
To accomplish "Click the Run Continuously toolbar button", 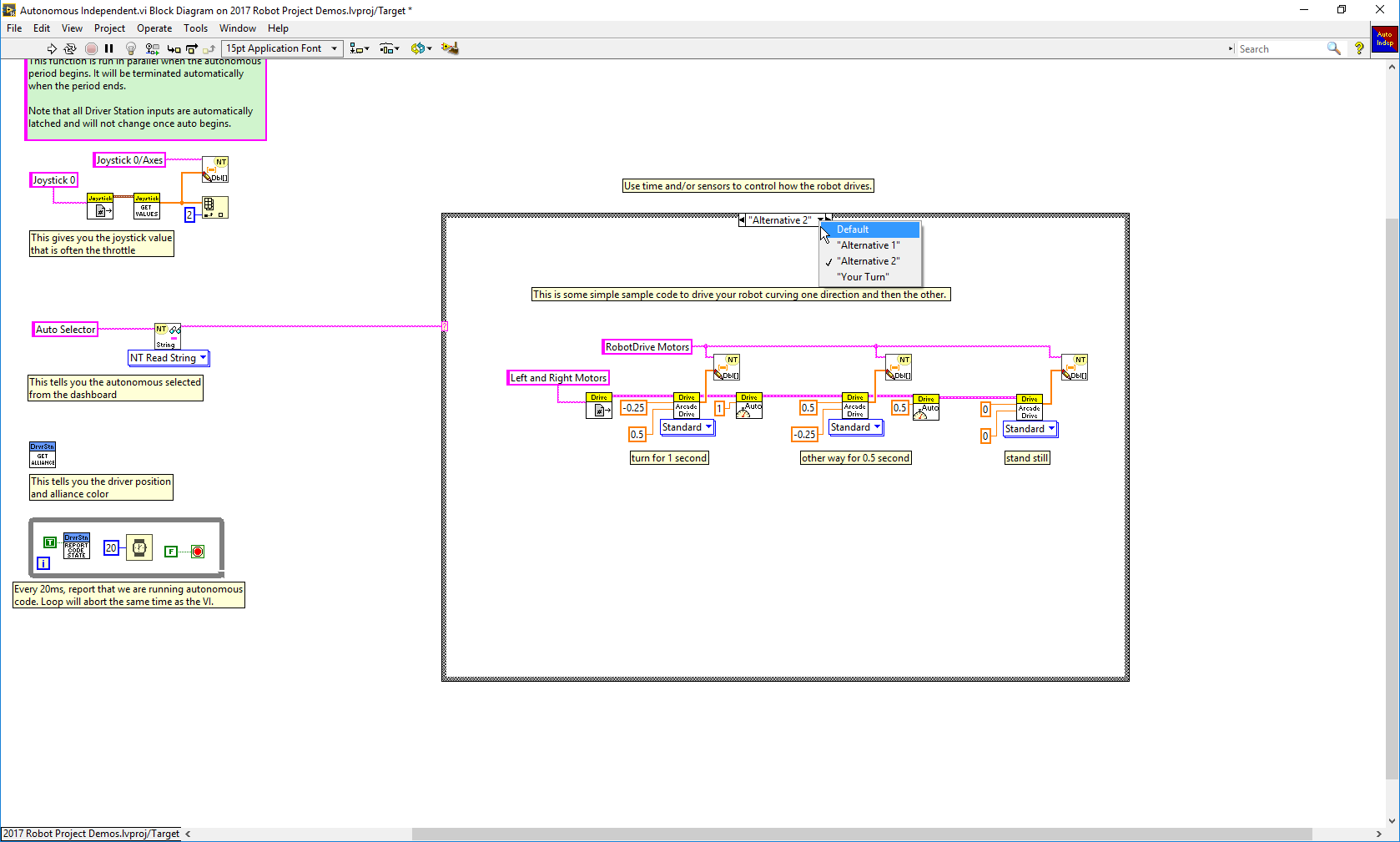I will click(x=70, y=48).
